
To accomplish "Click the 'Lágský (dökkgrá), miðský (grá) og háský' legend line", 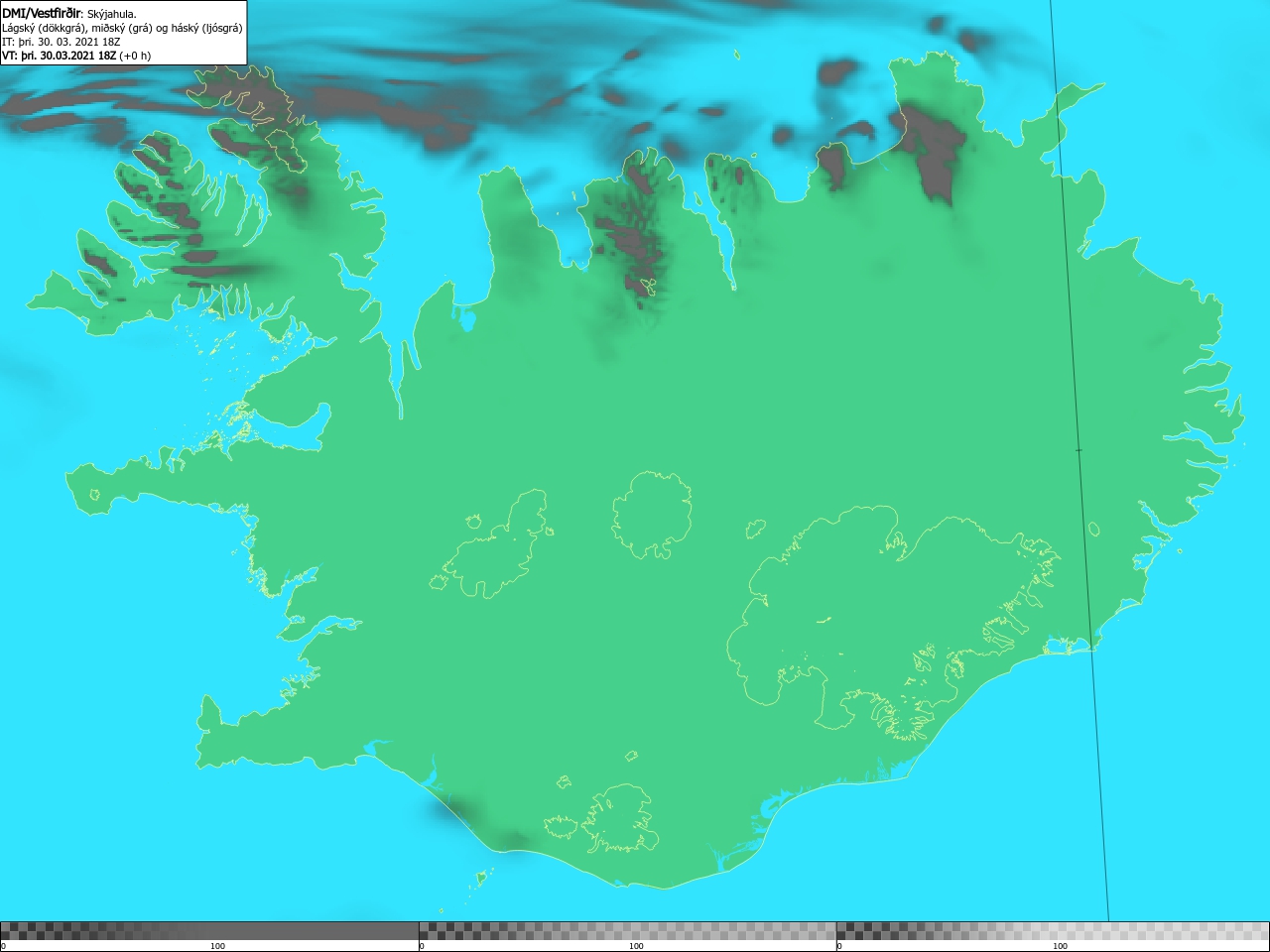I will coord(122,28).
